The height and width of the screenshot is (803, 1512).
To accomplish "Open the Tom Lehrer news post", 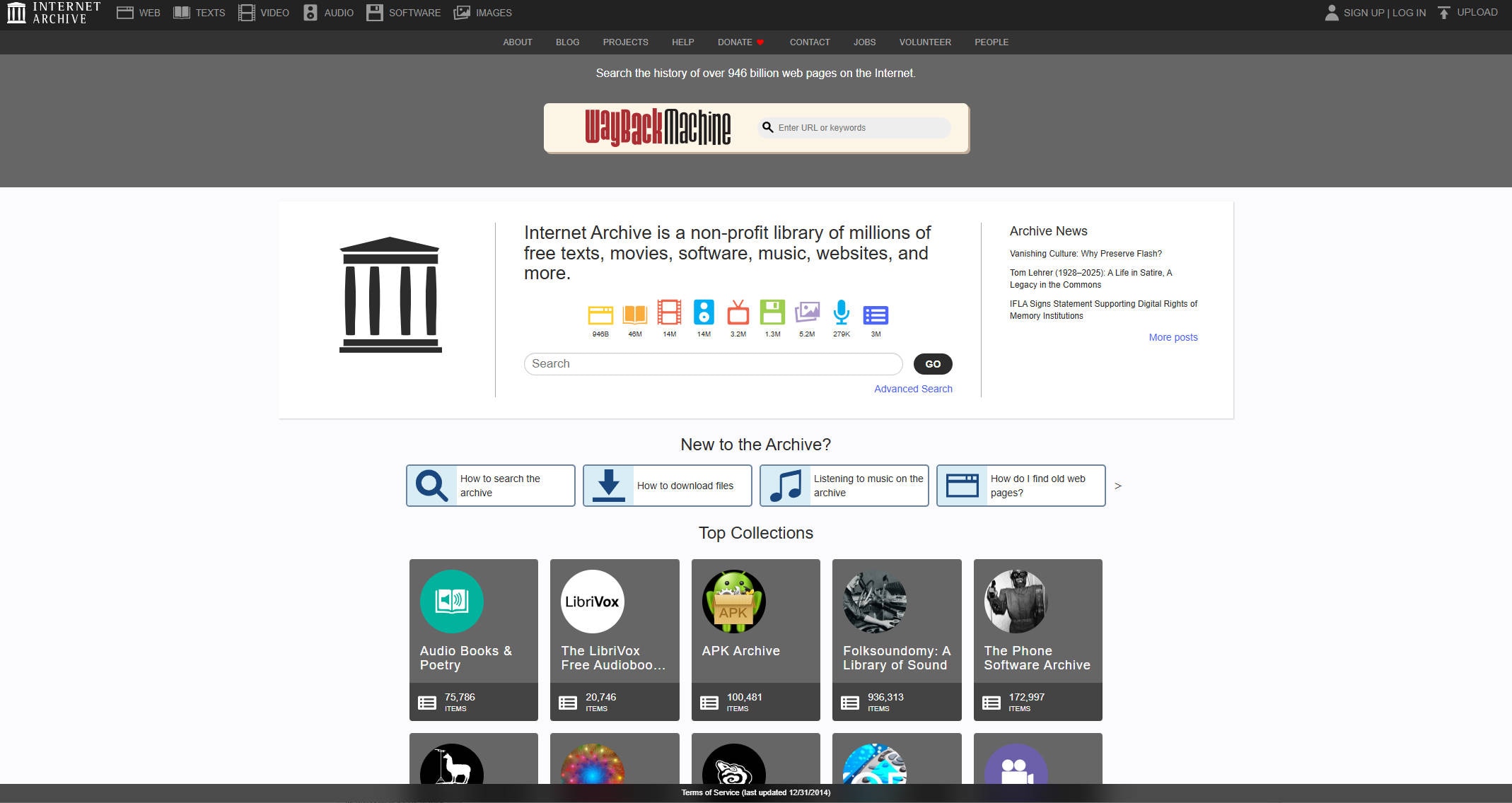I will 1091,279.
